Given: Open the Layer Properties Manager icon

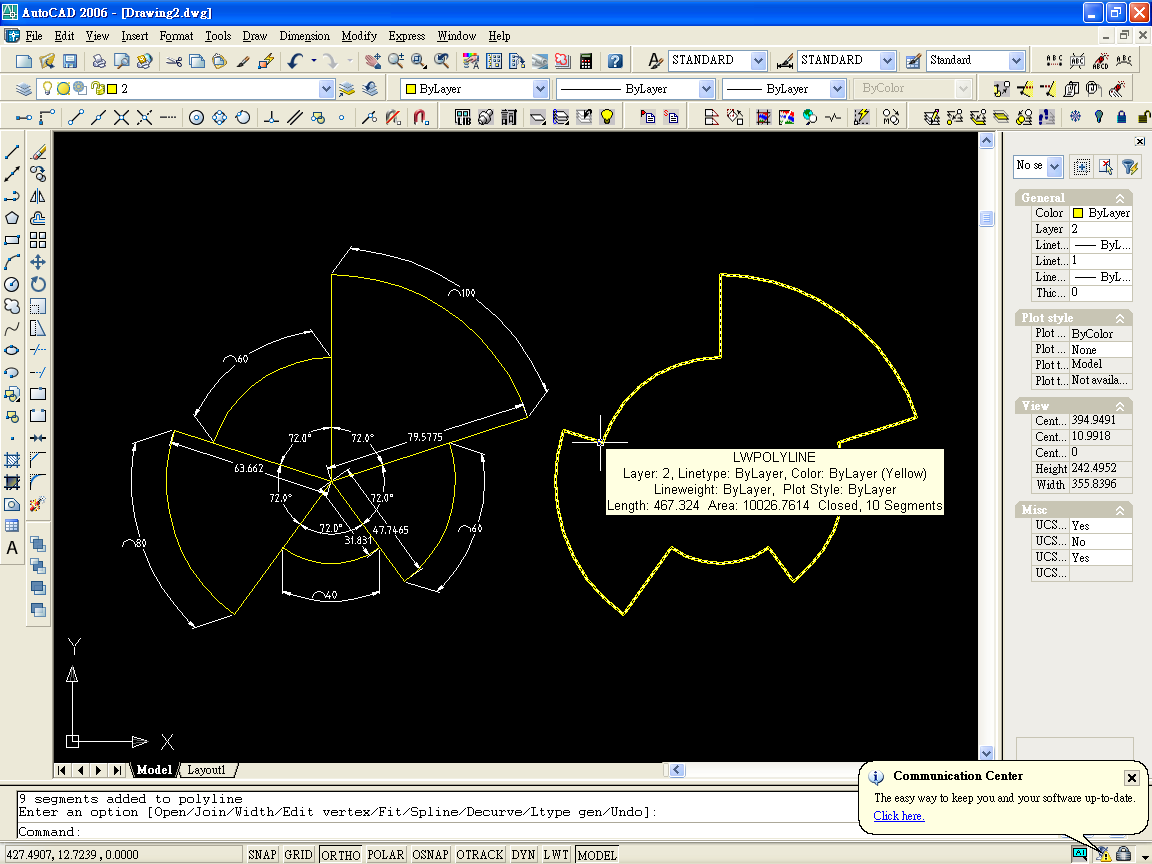Looking at the screenshot, I should click(24, 89).
